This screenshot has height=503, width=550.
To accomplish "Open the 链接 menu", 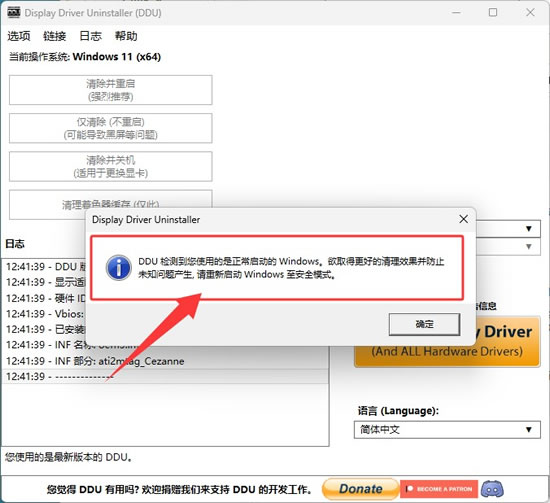I will click(54, 36).
